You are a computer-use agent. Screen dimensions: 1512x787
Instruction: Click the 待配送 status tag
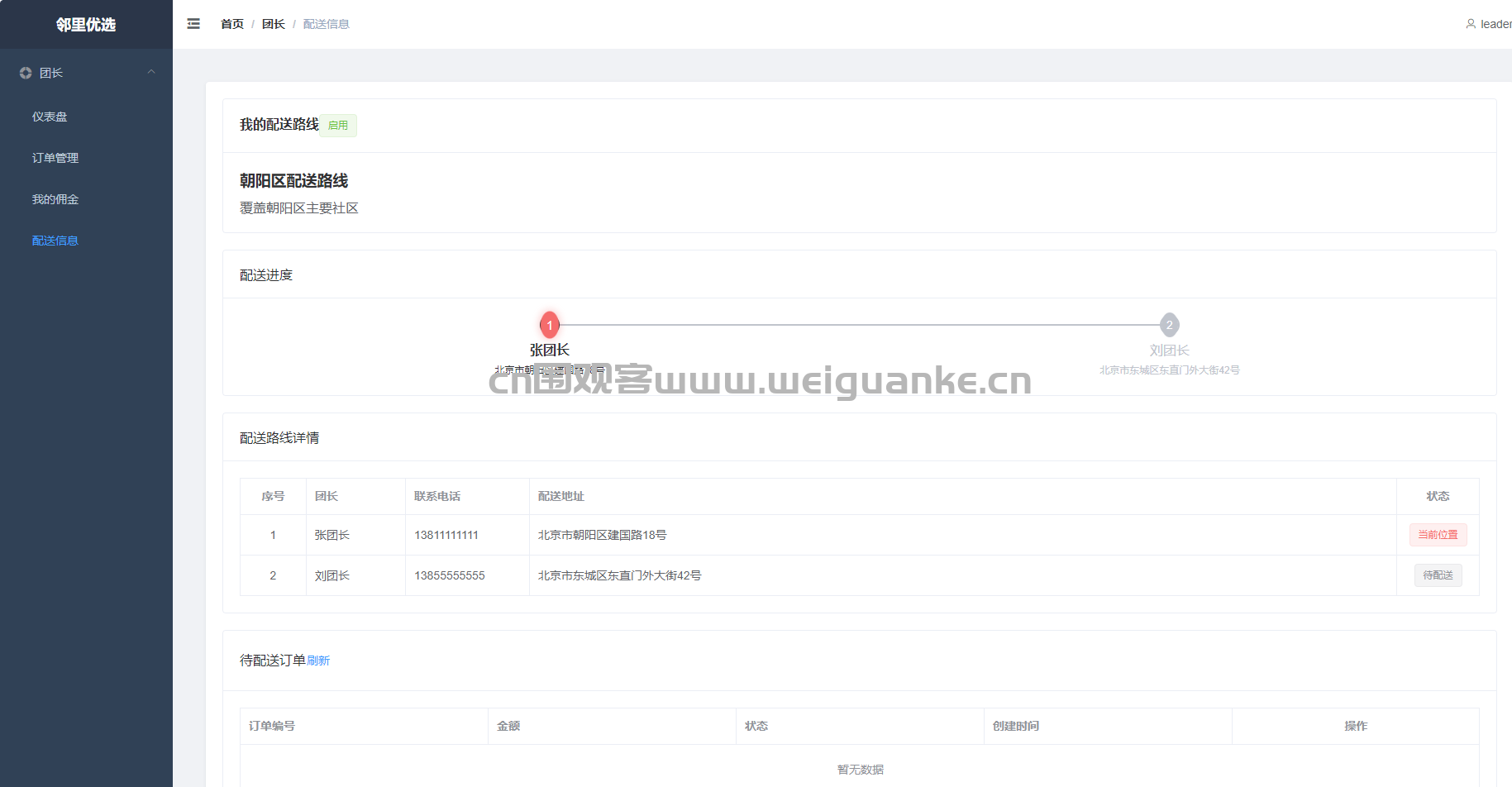[x=1438, y=575]
